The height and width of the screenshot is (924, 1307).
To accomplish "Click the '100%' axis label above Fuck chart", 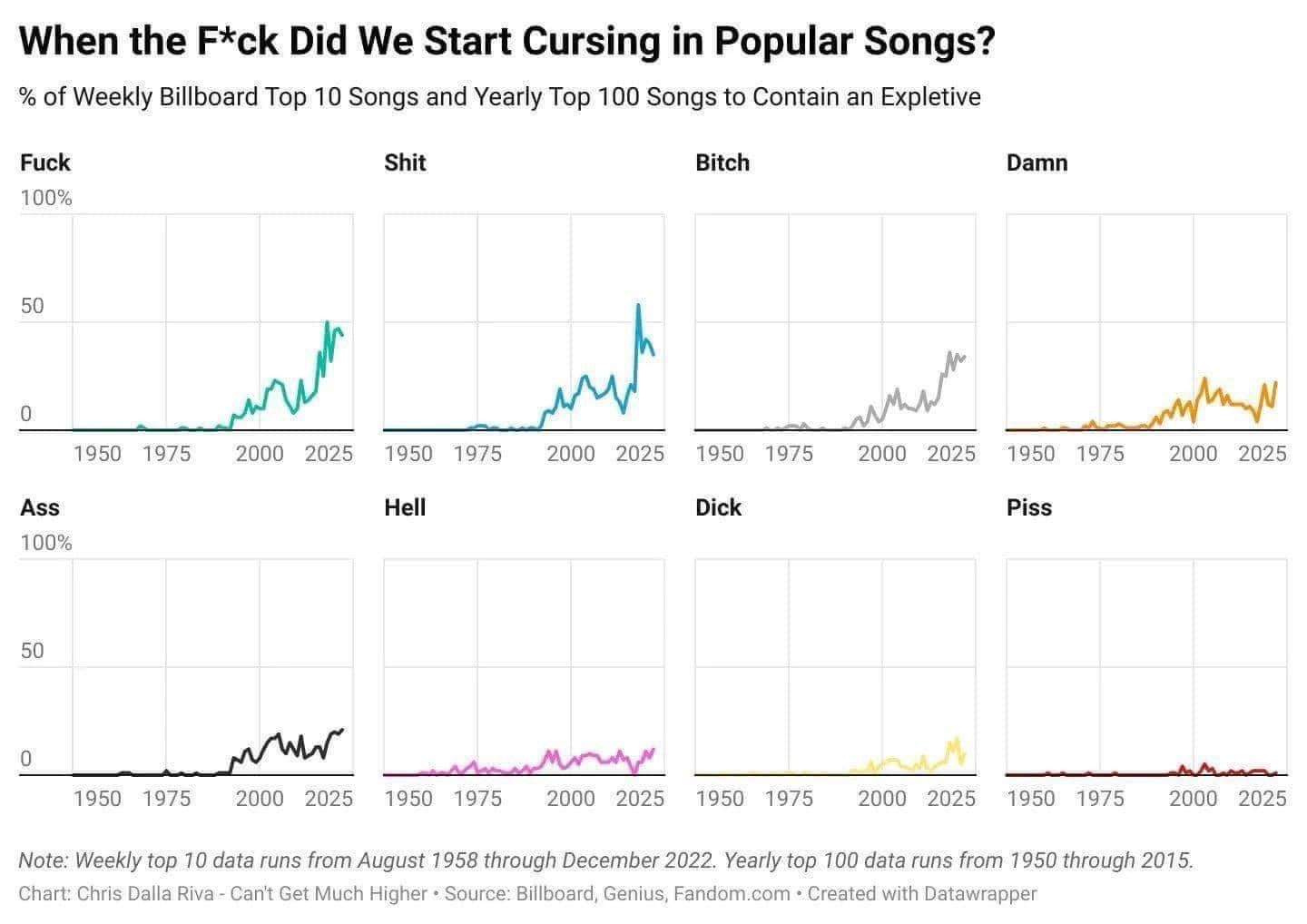I will (x=45, y=198).
